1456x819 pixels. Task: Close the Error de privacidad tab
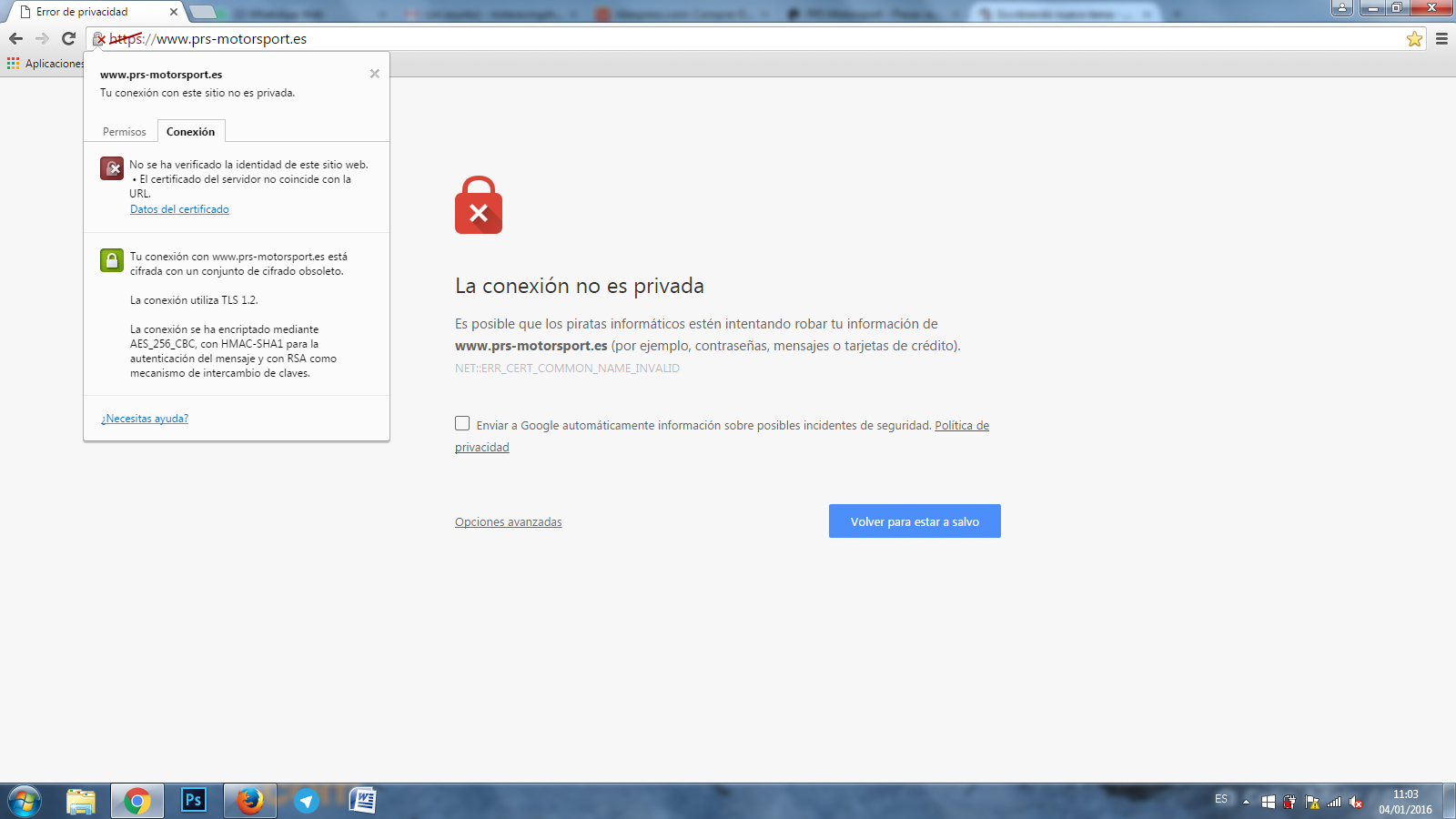point(174,12)
